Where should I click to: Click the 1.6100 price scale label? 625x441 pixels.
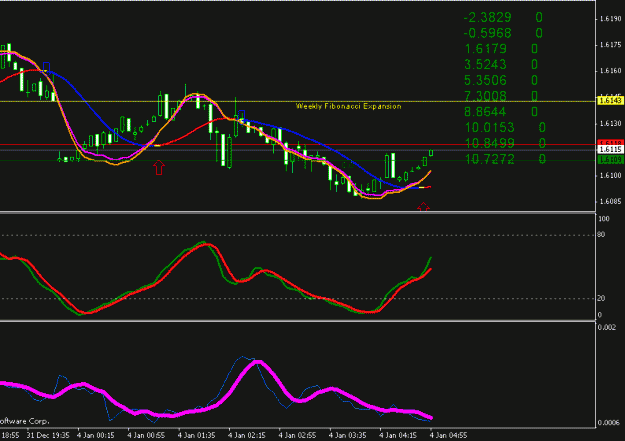pos(610,175)
